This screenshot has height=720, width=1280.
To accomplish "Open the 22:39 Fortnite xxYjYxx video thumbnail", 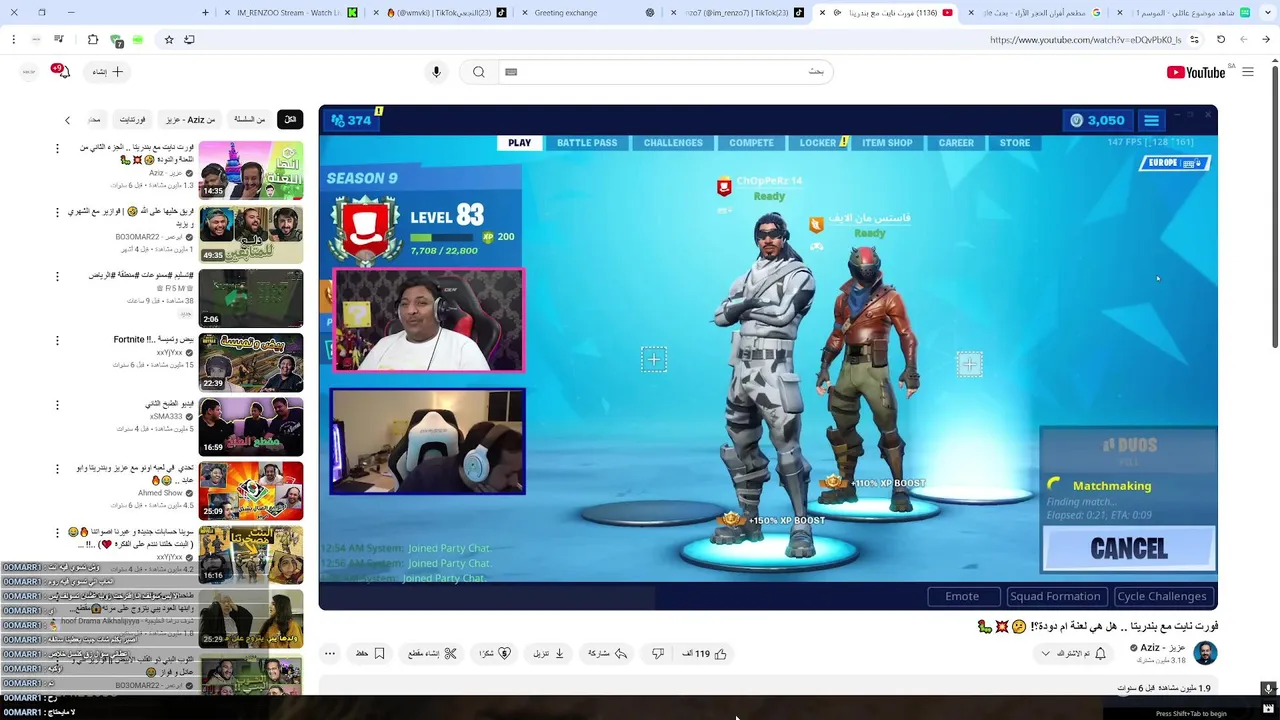I will click(x=251, y=363).
